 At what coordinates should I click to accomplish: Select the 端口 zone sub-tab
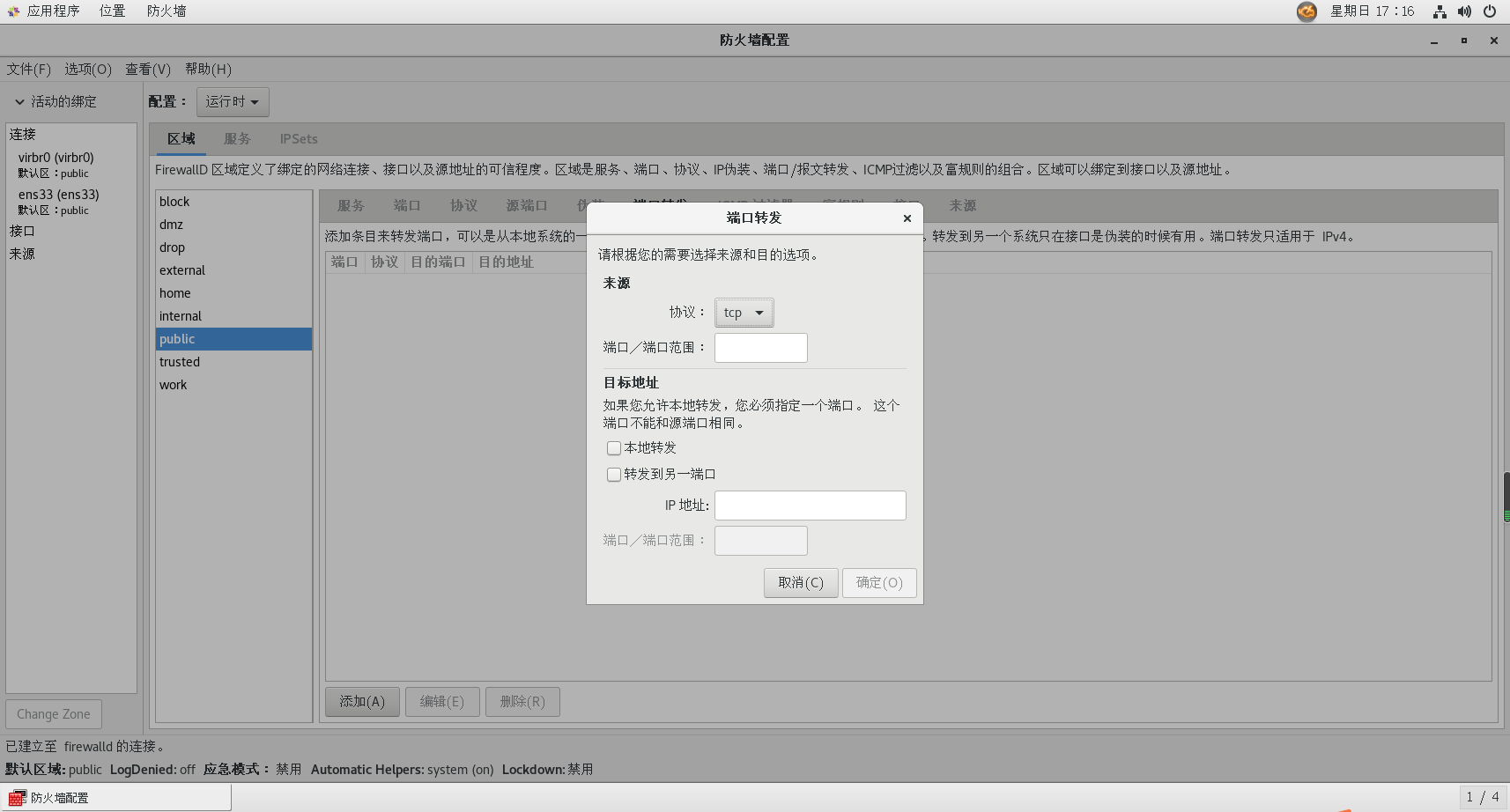click(x=407, y=206)
